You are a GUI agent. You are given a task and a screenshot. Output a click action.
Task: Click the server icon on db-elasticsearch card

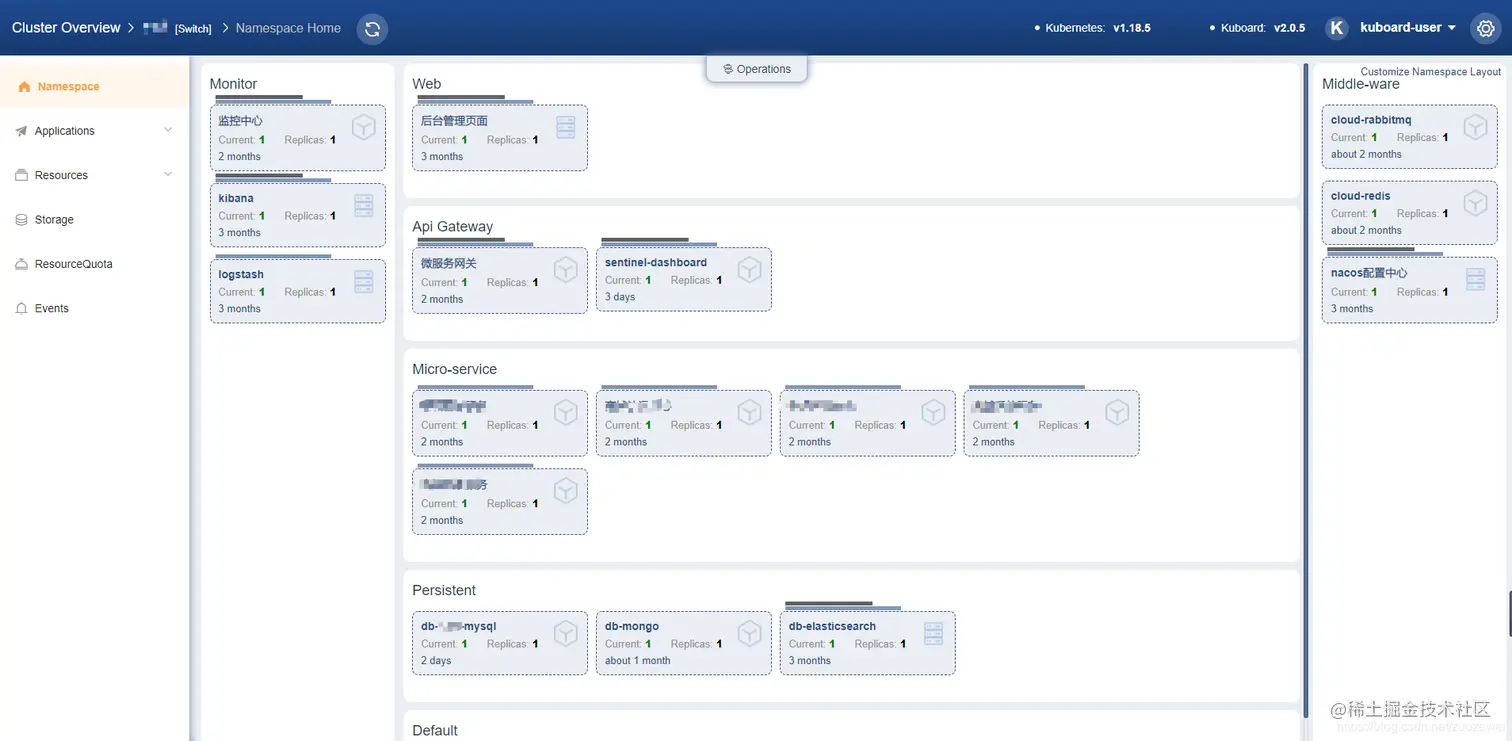pyautogui.click(x=933, y=633)
